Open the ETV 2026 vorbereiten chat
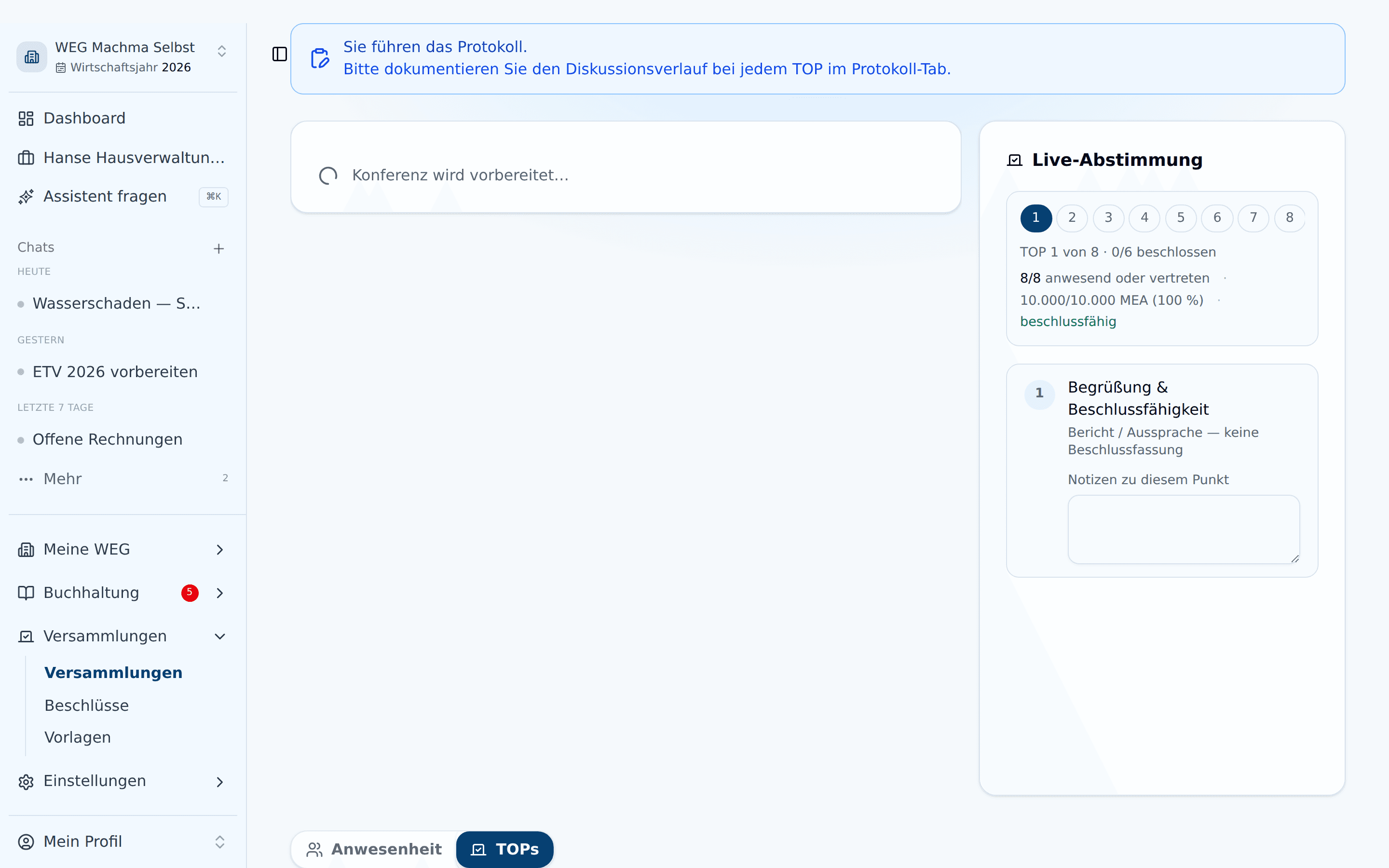 [115, 372]
